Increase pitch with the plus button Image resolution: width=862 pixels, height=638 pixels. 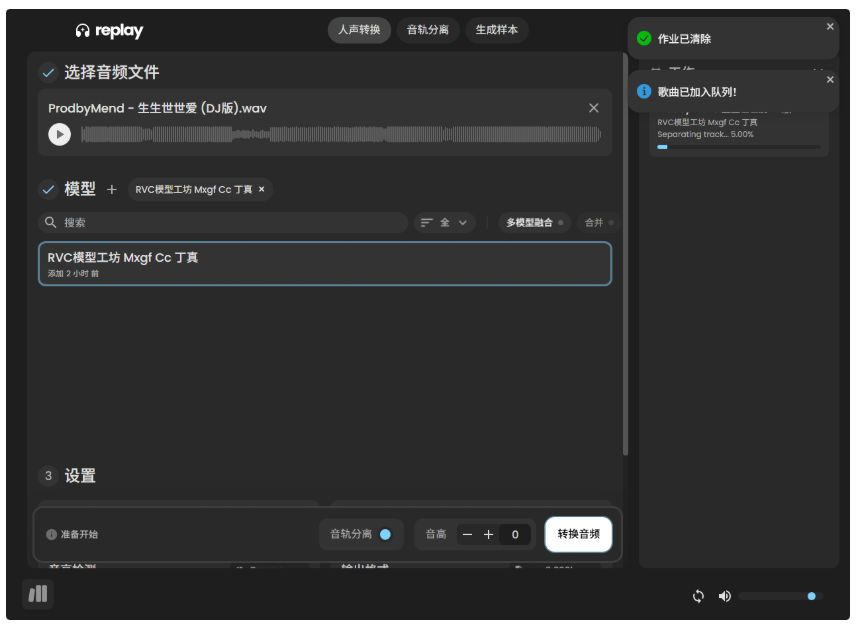point(488,535)
